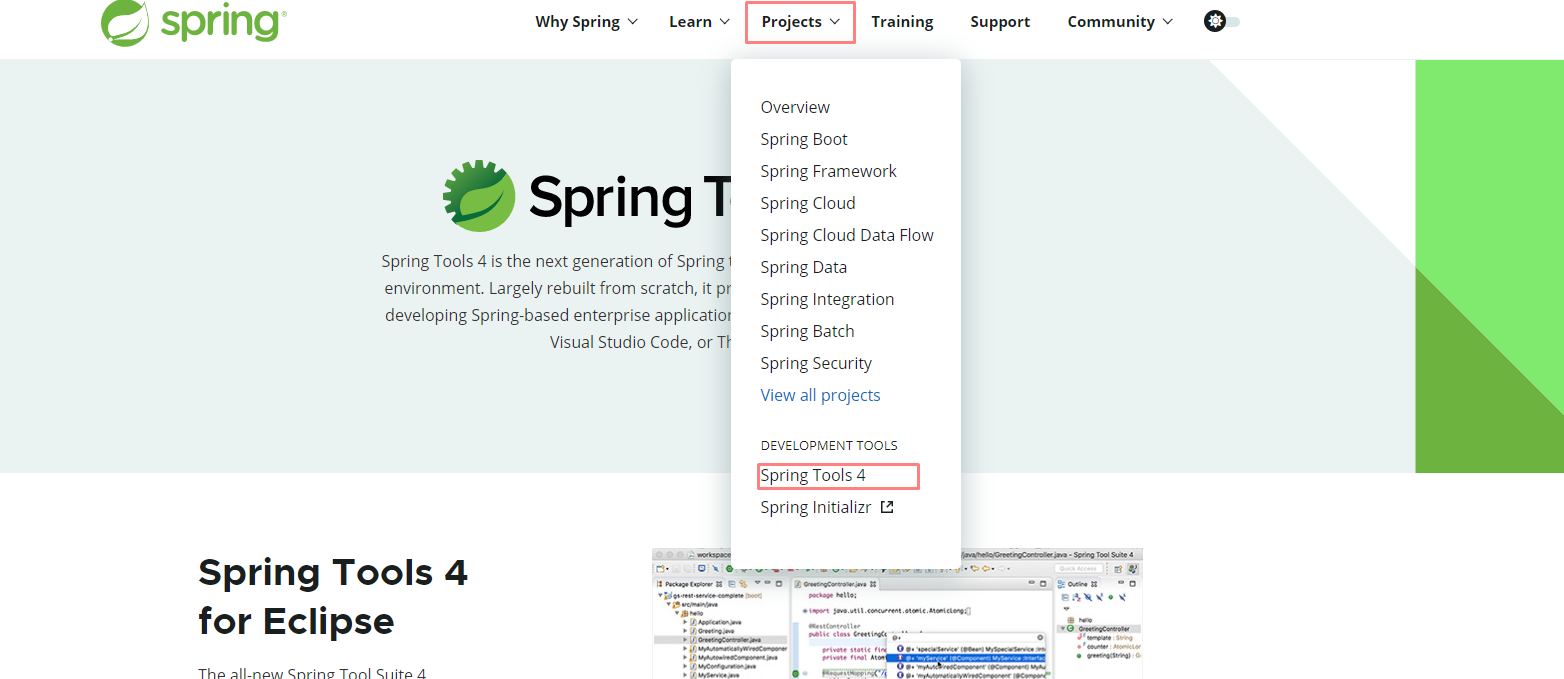
Task: Click the Spring leaf logo
Action: coord(194,22)
